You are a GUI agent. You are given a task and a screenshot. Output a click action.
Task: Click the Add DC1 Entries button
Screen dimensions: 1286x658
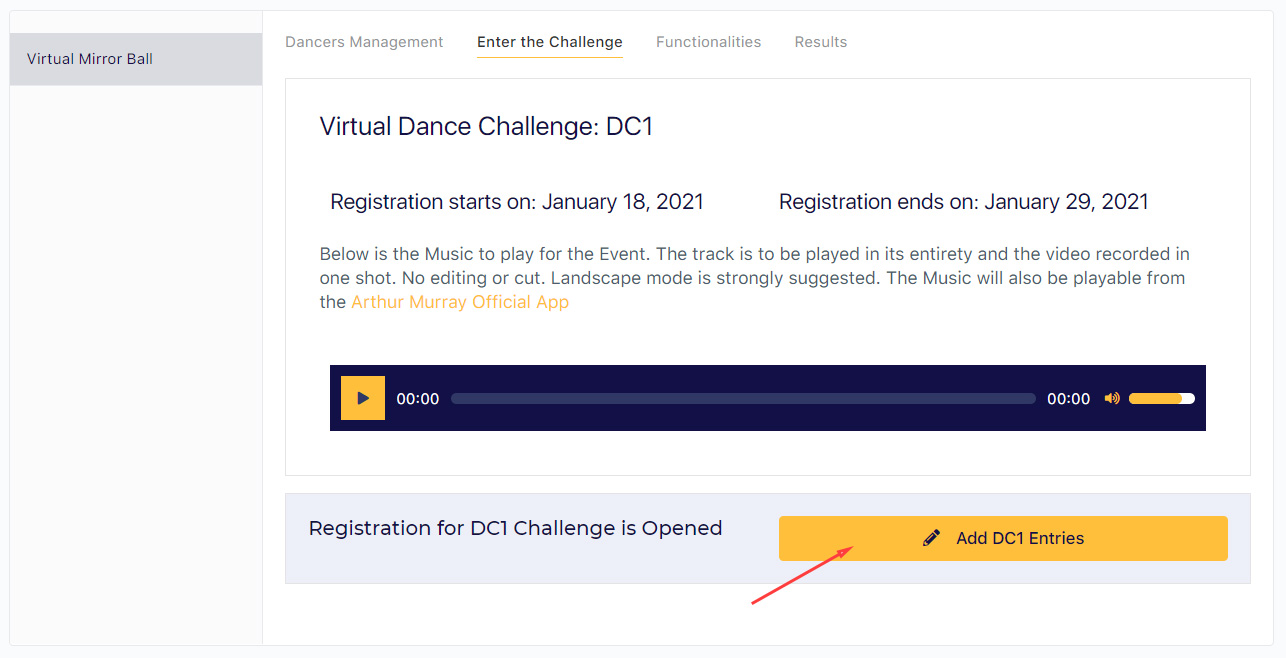point(1003,538)
